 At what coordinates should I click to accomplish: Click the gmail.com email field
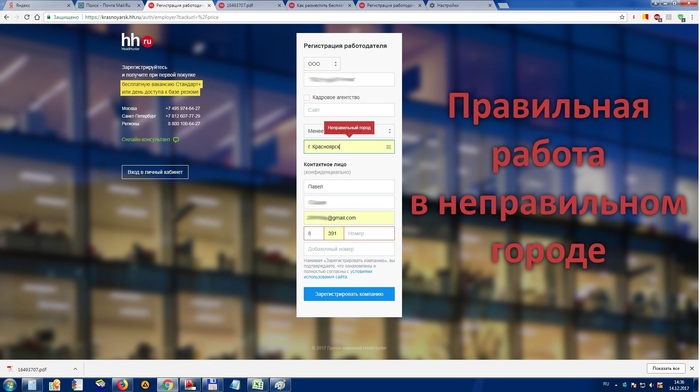pos(349,218)
